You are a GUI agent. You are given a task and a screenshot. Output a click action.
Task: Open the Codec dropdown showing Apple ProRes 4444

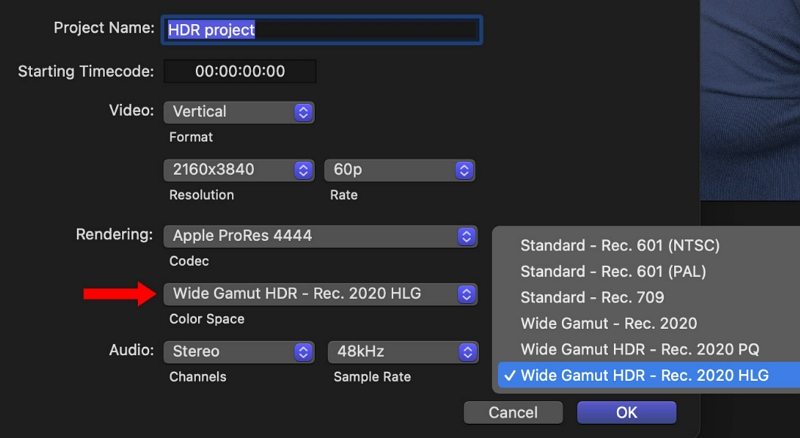pyautogui.click(x=320, y=236)
